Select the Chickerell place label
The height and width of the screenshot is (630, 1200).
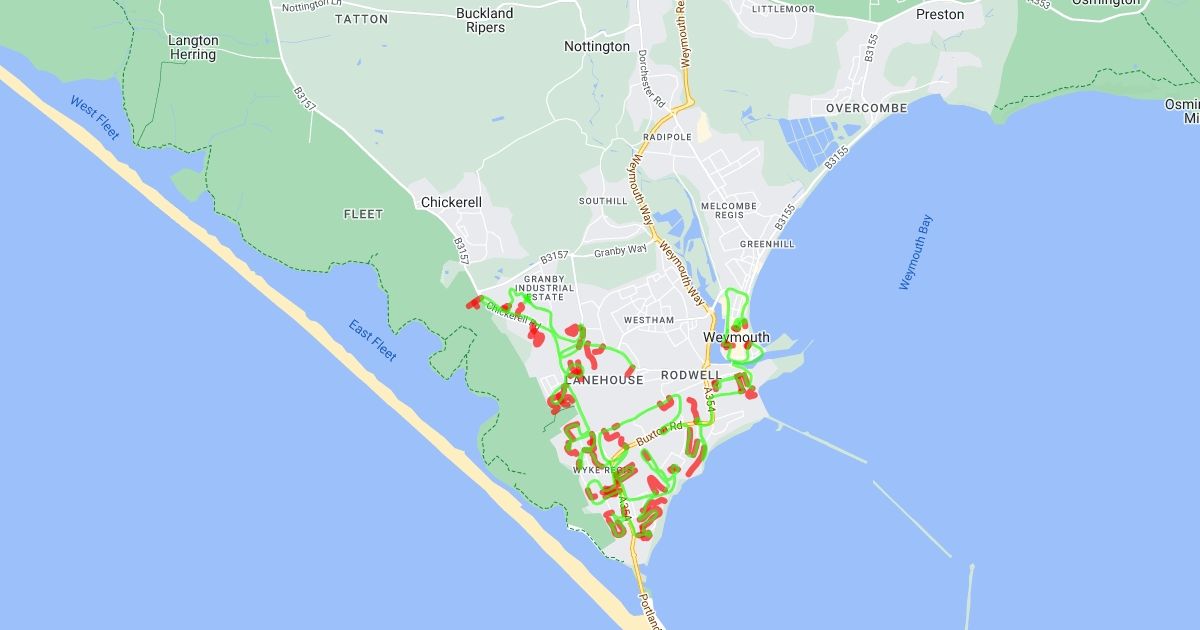point(451,202)
